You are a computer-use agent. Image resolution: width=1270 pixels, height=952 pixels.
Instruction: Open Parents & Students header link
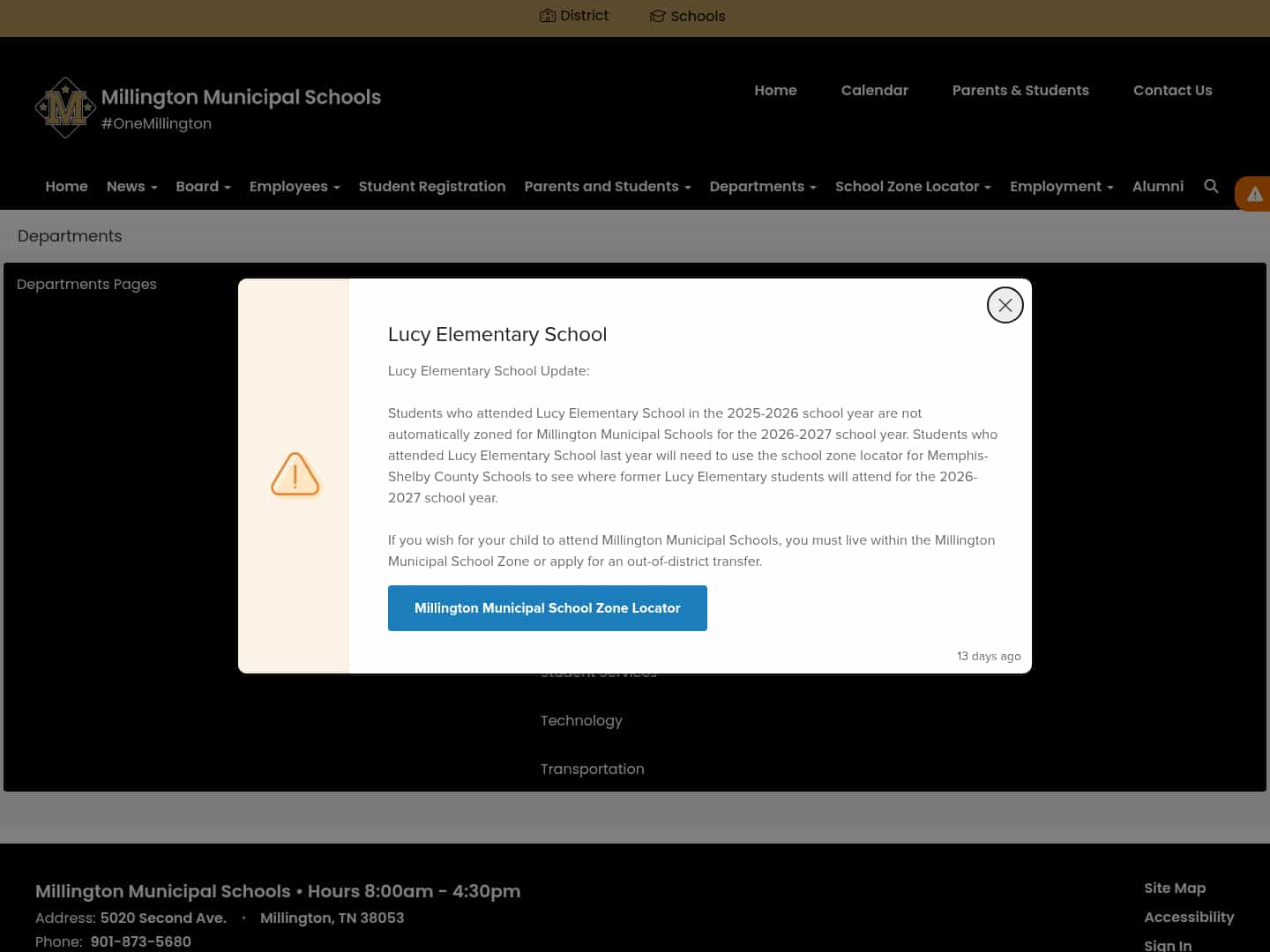pyautogui.click(x=1020, y=90)
